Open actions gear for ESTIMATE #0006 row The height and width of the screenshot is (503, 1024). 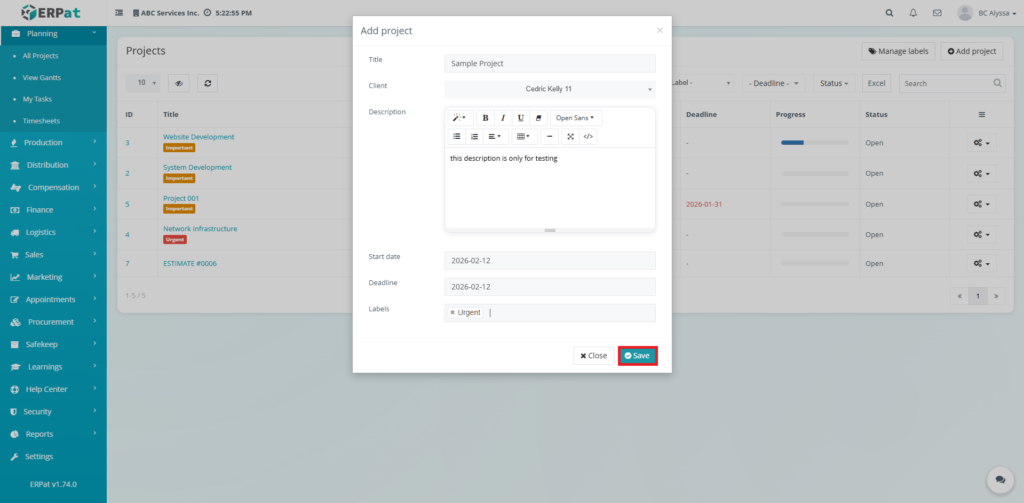pyautogui.click(x=982, y=264)
